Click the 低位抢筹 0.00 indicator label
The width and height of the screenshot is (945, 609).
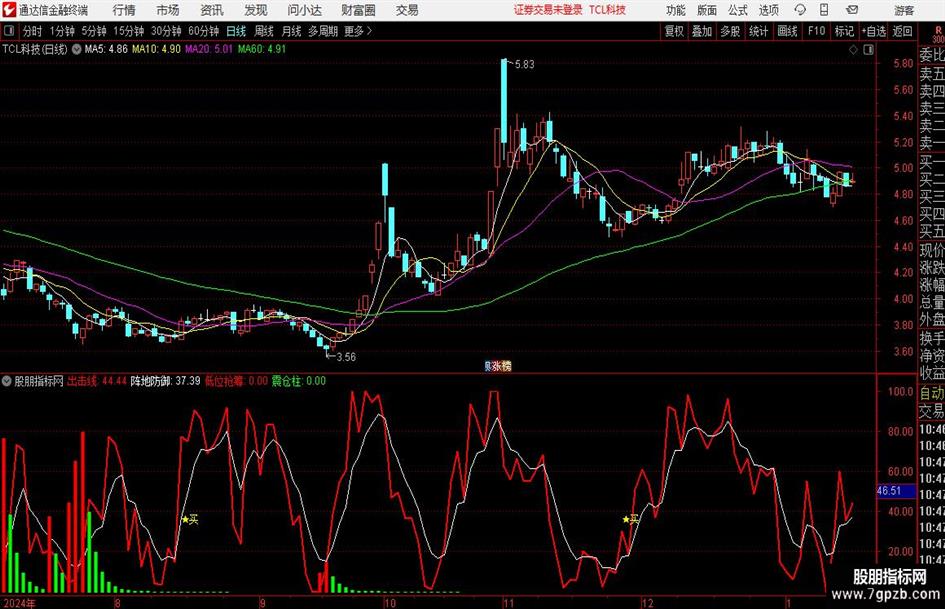236,381
